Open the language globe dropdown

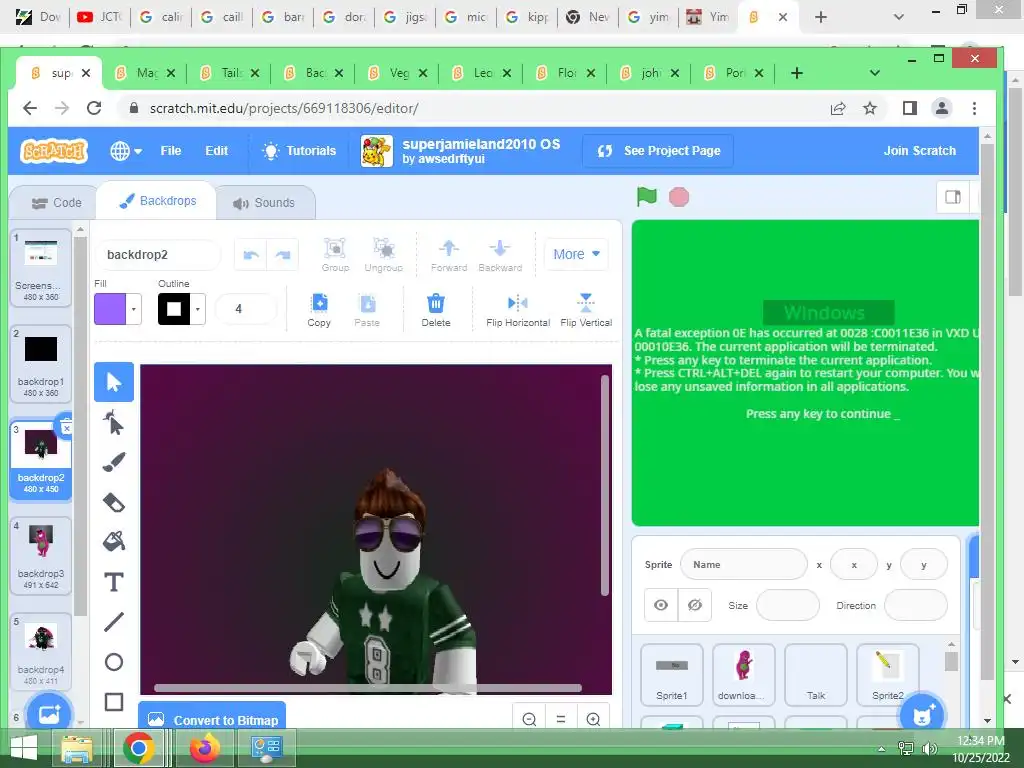126,151
